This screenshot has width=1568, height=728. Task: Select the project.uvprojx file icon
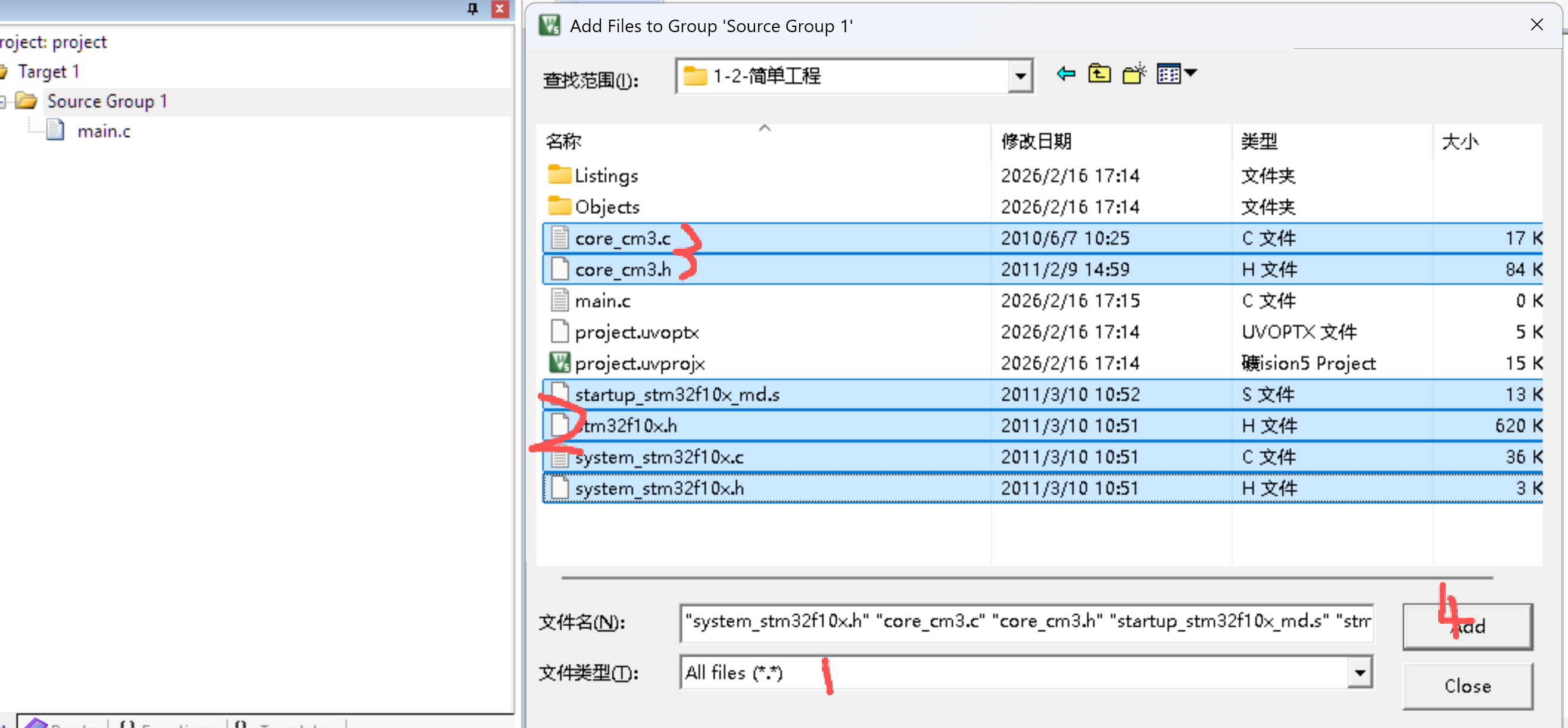[x=559, y=363]
